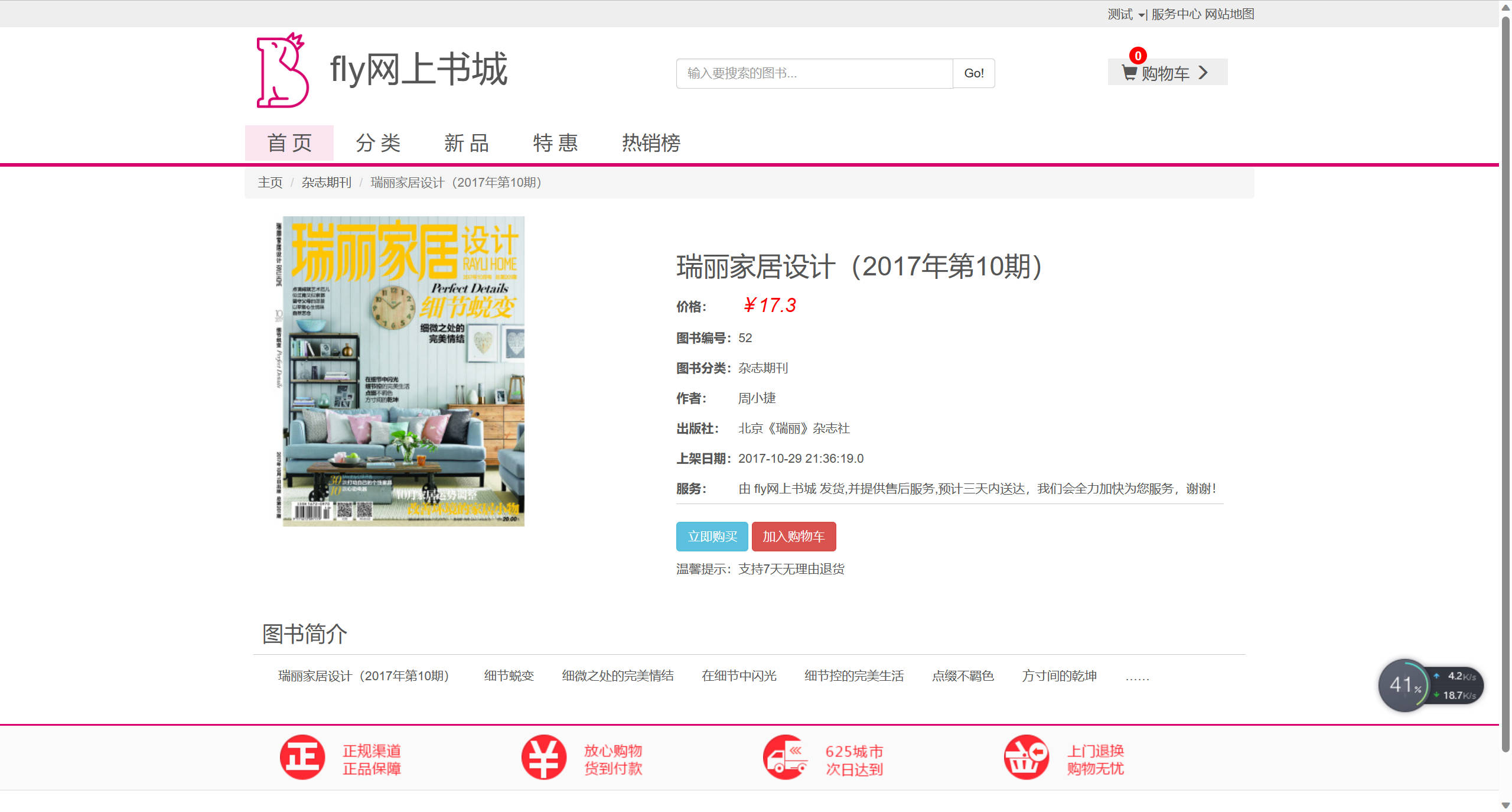The width and height of the screenshot is (1512, 812).
Task: Click the 加入购物车 button
Action: coord(793,537)
